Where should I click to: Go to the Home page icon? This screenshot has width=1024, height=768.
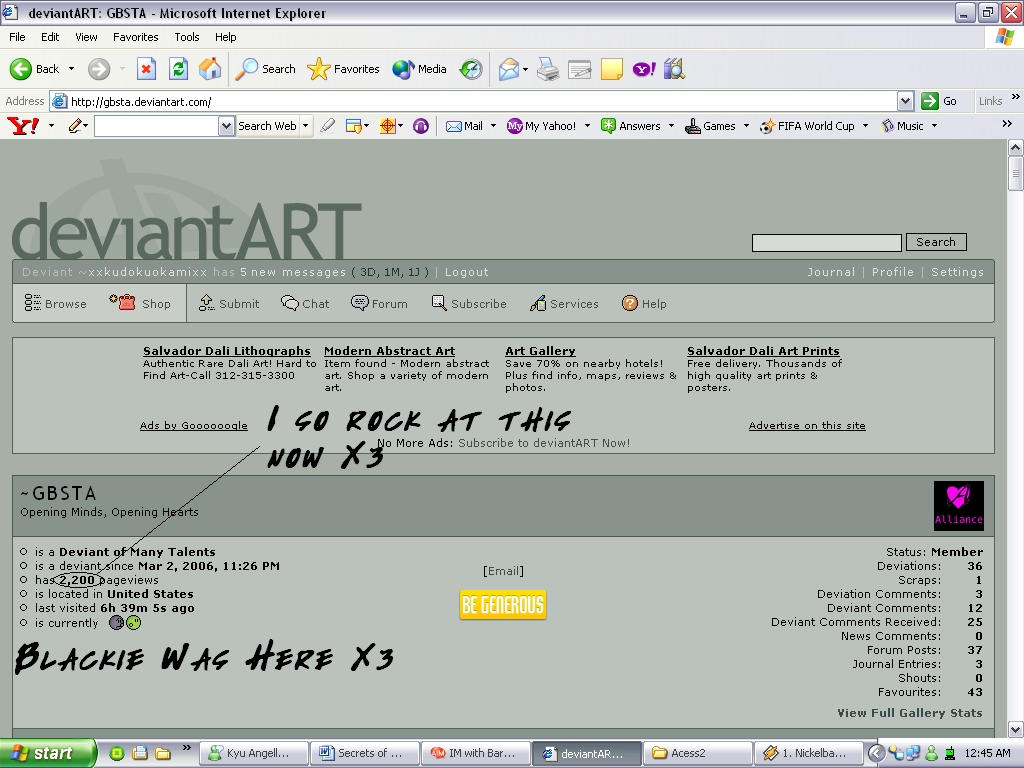(210, 69)
